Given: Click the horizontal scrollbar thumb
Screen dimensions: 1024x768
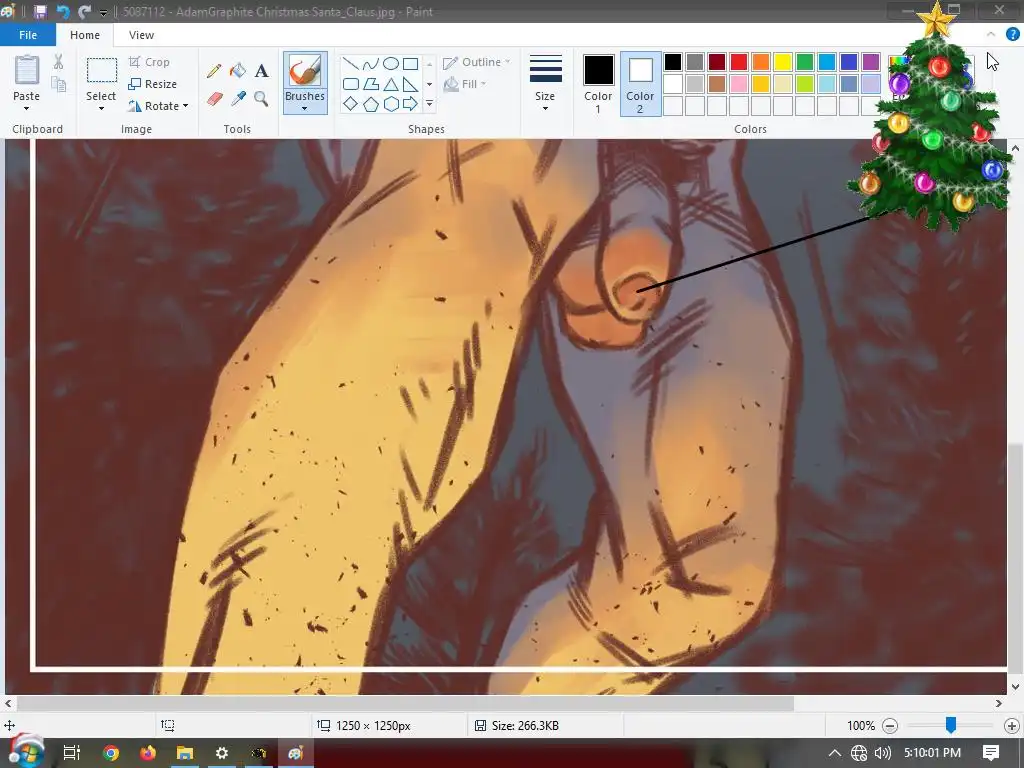Looking at the screenshot, I should (x=405, y=703).
